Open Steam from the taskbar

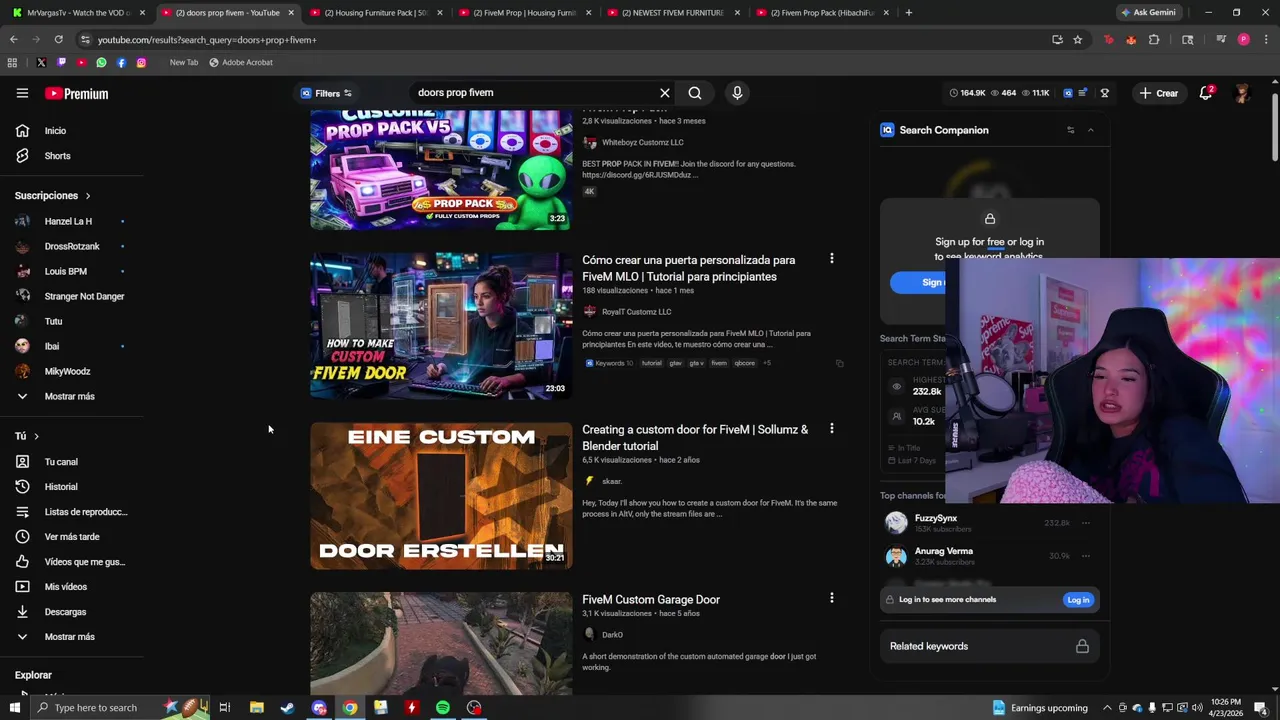tap(287, 707)
